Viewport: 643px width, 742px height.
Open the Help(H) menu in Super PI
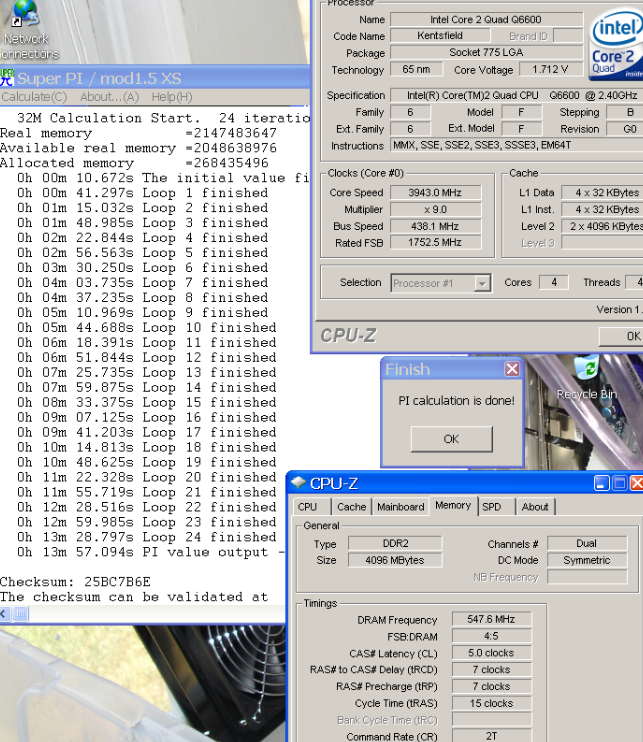pos(172,97)
